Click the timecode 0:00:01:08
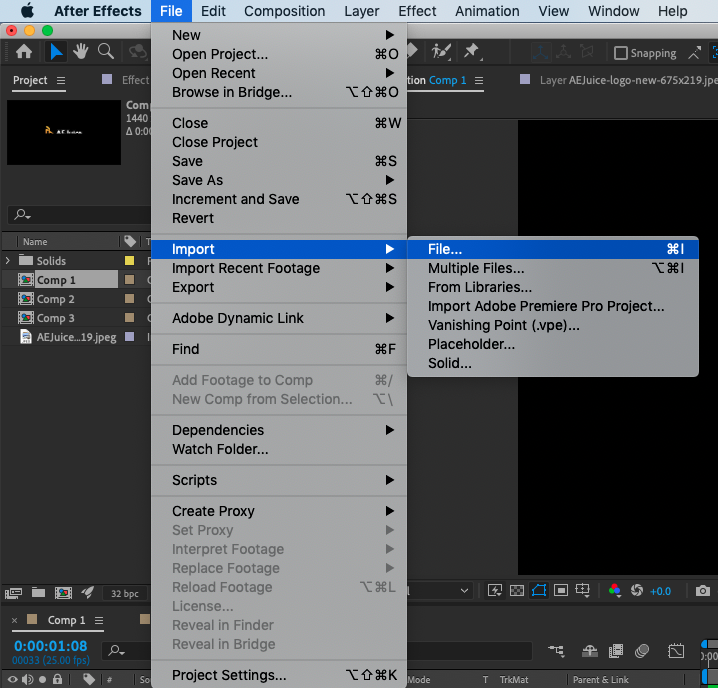 (x=50, y=646)
